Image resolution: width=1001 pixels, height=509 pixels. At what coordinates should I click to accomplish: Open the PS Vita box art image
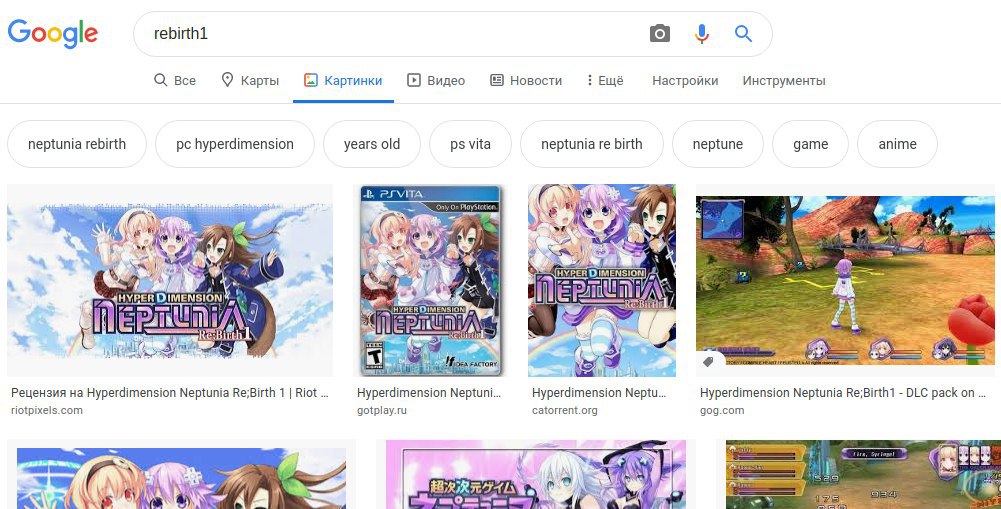432,280
